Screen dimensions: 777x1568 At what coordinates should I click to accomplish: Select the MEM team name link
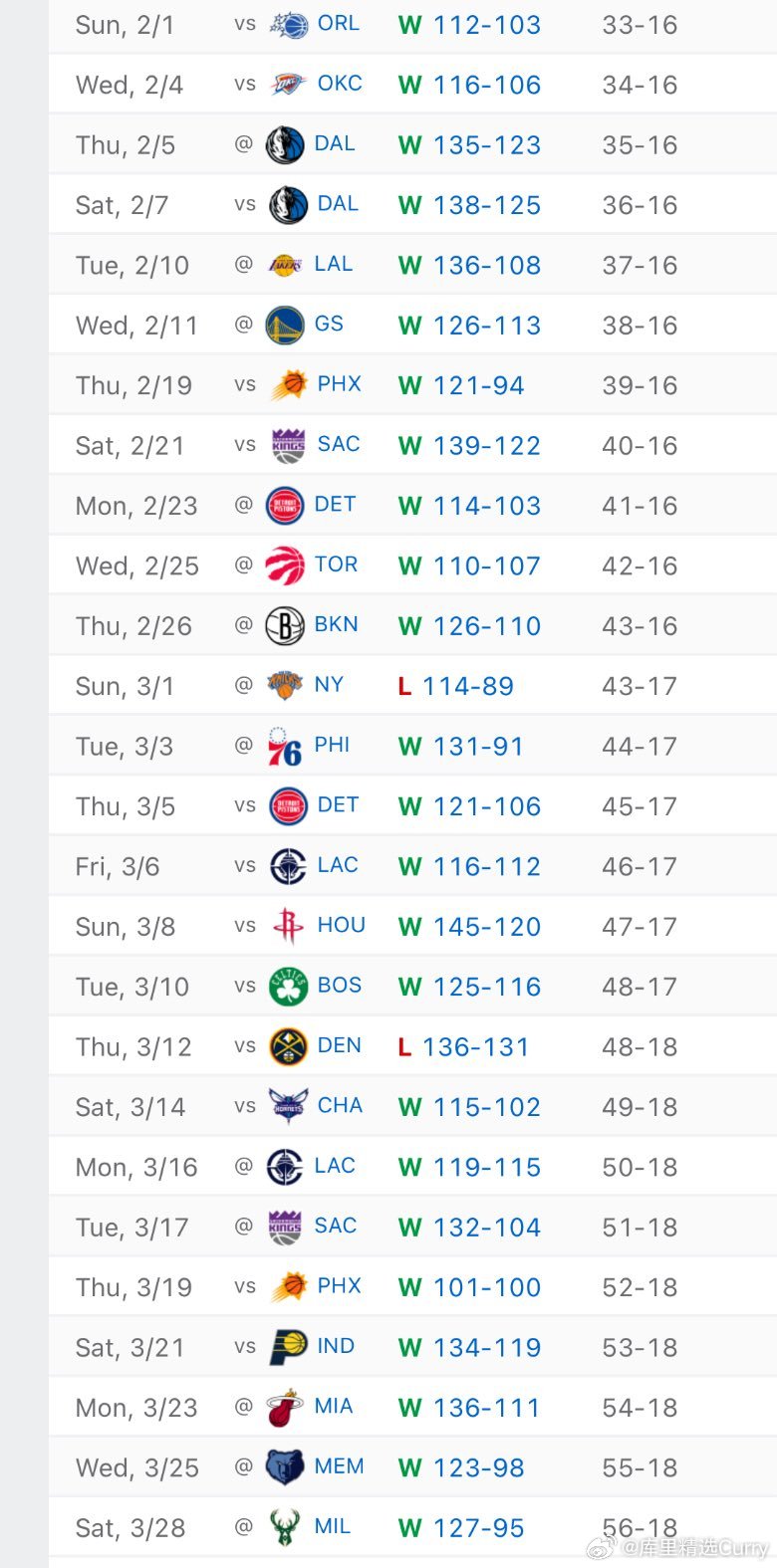pos(339,1466)
